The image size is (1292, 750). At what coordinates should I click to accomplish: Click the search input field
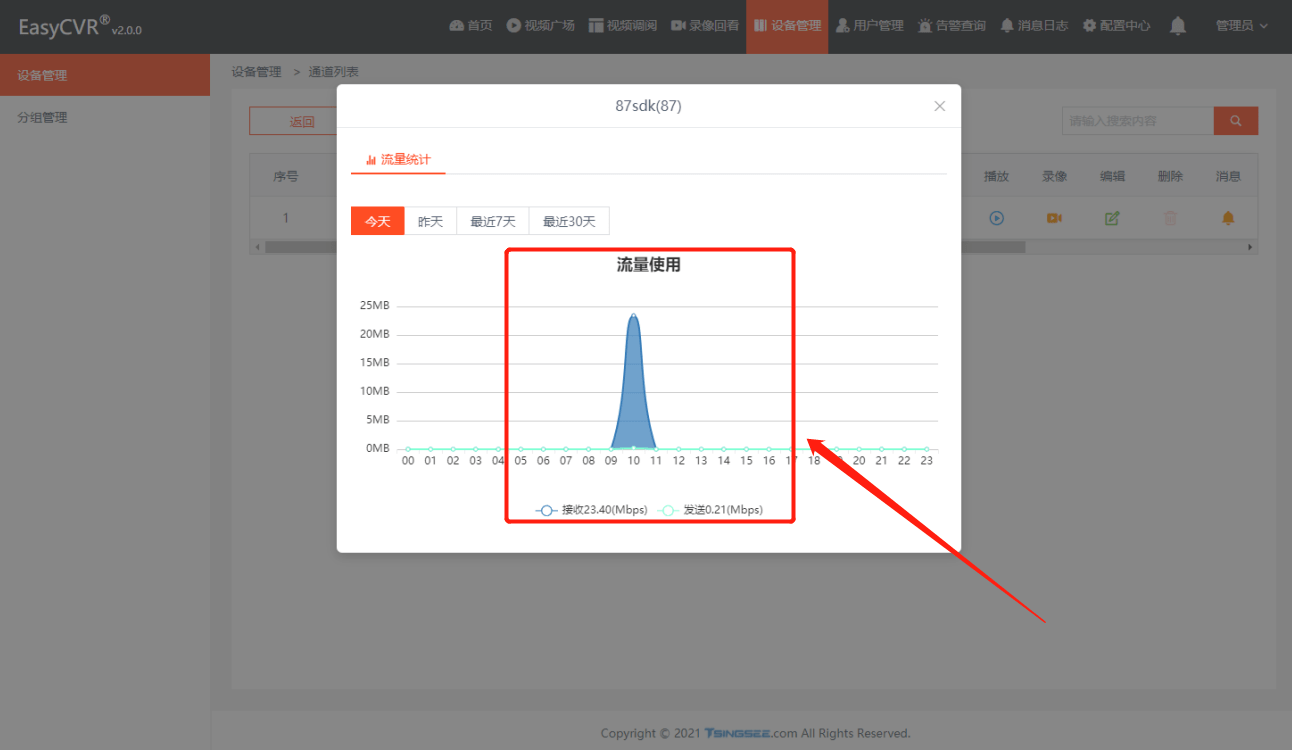click(1137, 121)
